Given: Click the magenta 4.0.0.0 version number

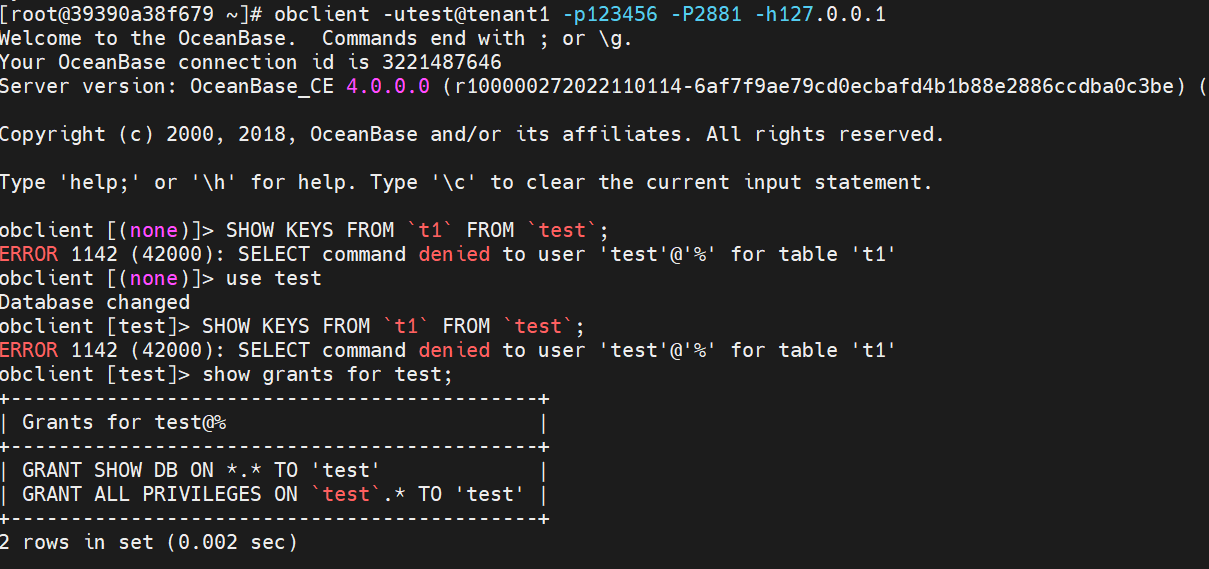Looking at the screenshot, I should (x=388, y=86).
